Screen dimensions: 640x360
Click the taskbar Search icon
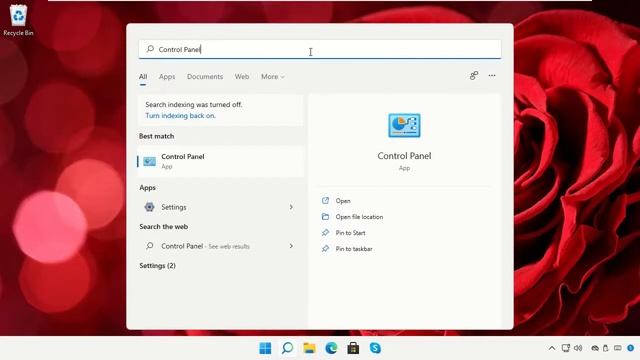pyautogui.click(x=287, y=348)
